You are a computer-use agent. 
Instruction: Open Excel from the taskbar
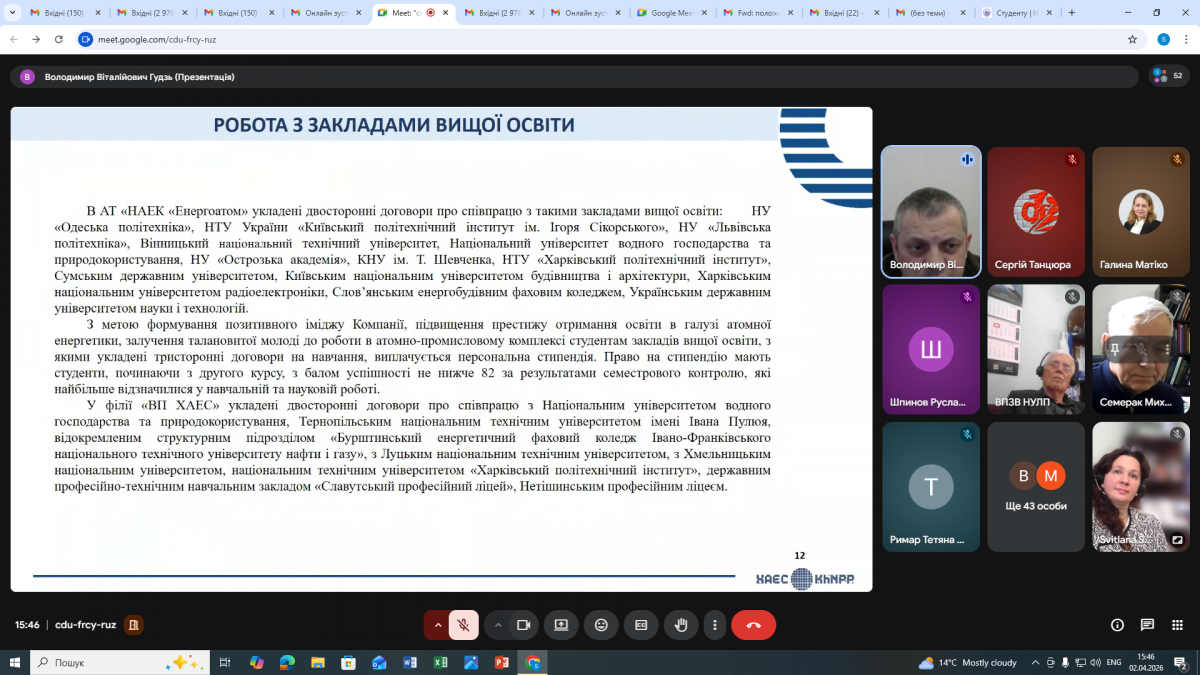[x=440, y=662]
